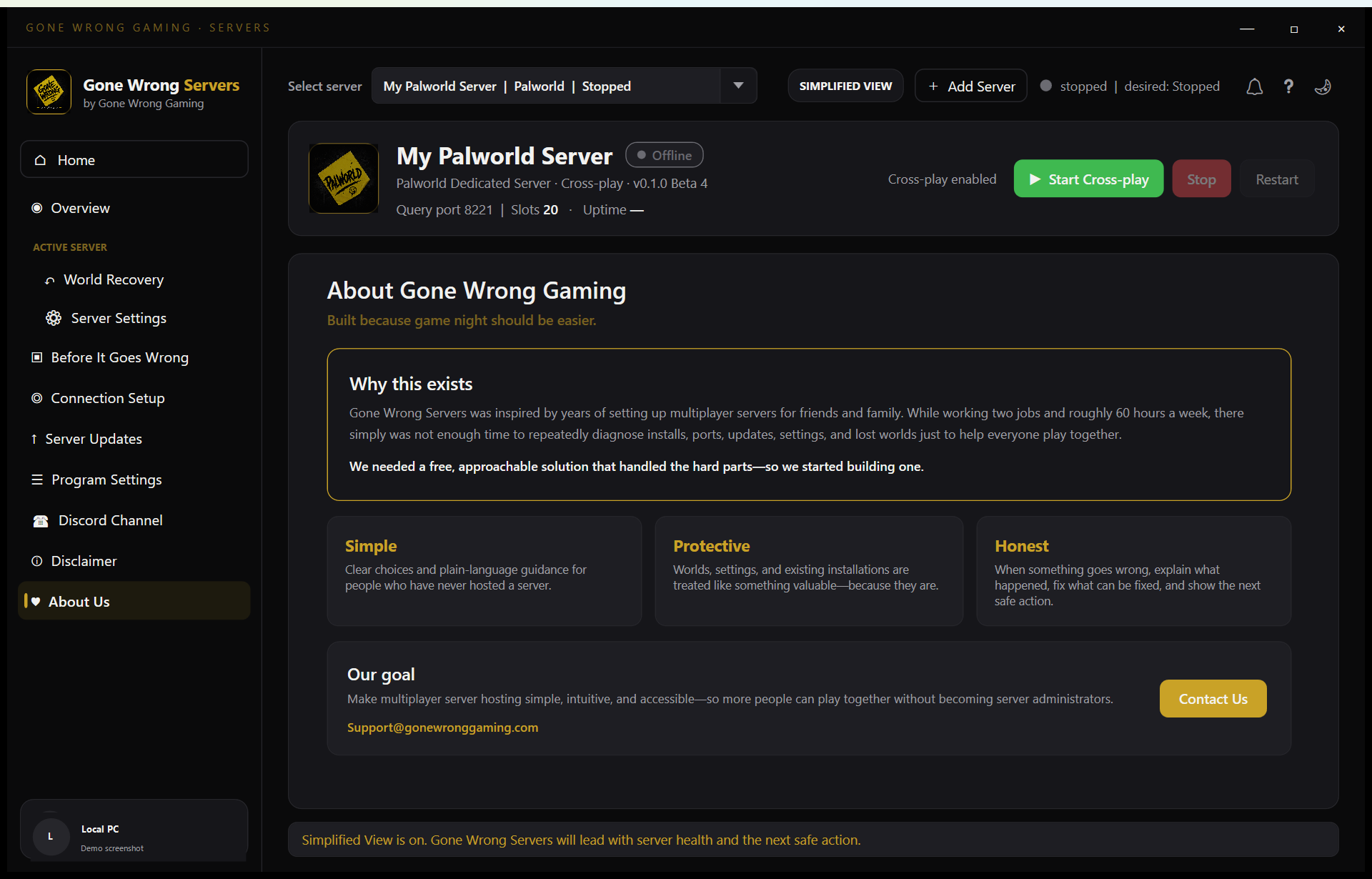1372x879 pixels.
Task: Click the 'by Gone Wrong Gaming' subtitle
Action: 144,104
